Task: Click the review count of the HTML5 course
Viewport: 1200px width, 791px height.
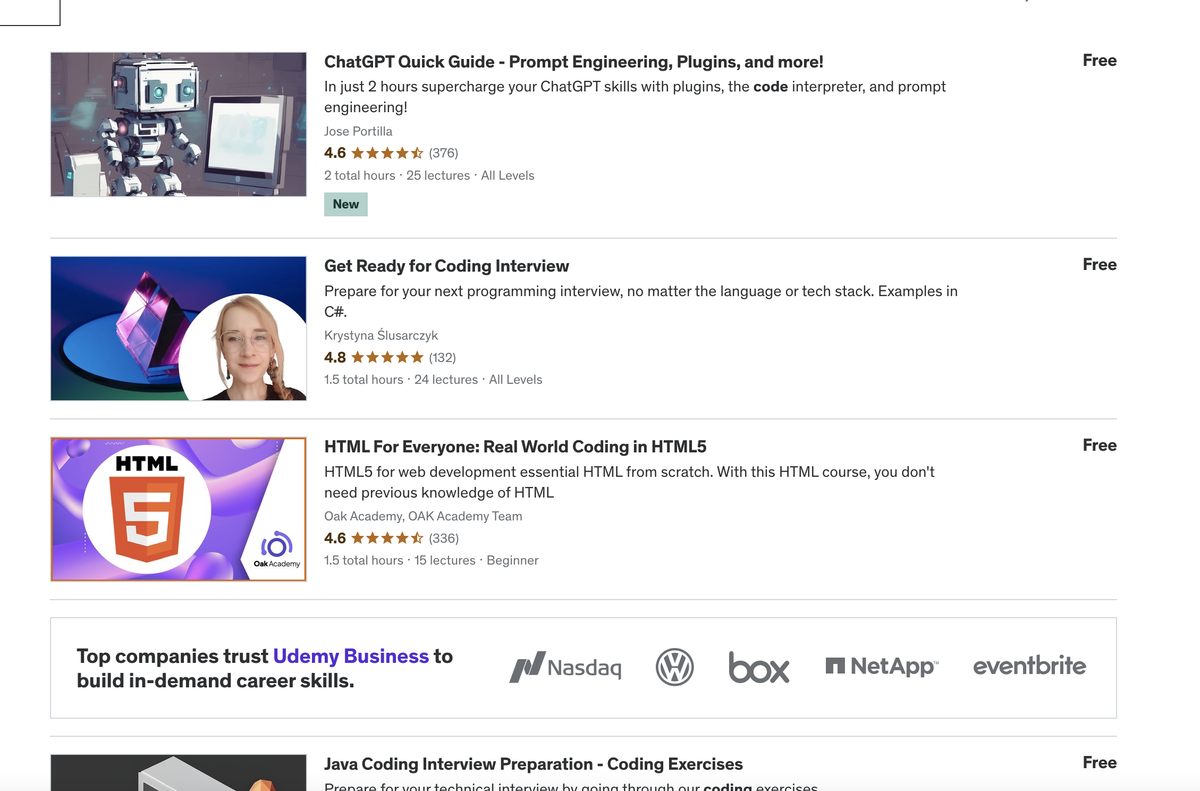Action: pos(444,538)
